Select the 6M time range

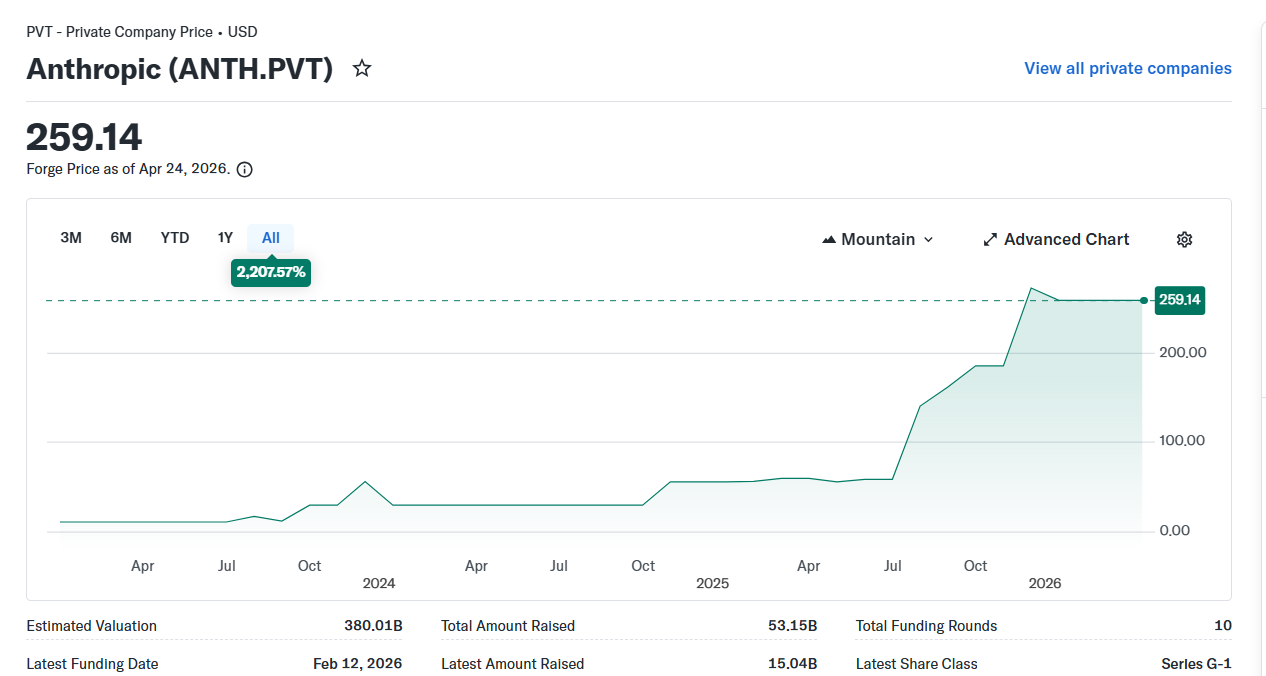pos(121,238)
